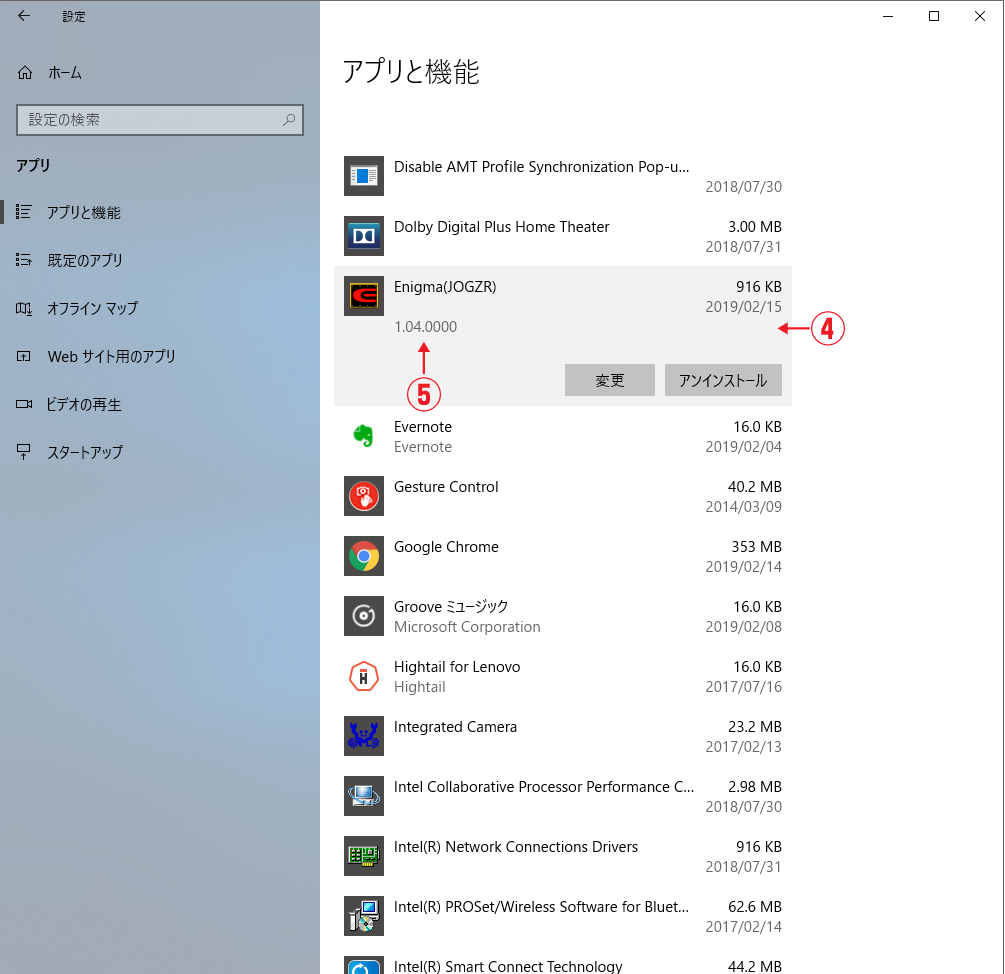Image resolution: width=1005 pixels, height=974 pixels.
Task: Click the オフライン マップ map icon
Action: (23, 308)
